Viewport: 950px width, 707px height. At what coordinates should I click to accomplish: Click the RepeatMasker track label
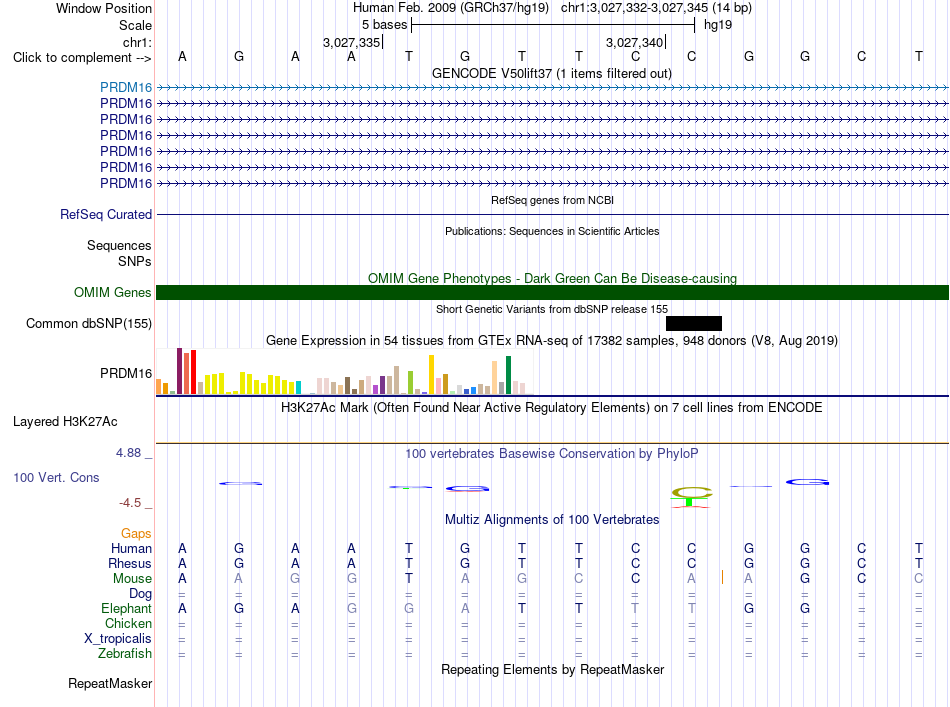(x=110, y=683)
